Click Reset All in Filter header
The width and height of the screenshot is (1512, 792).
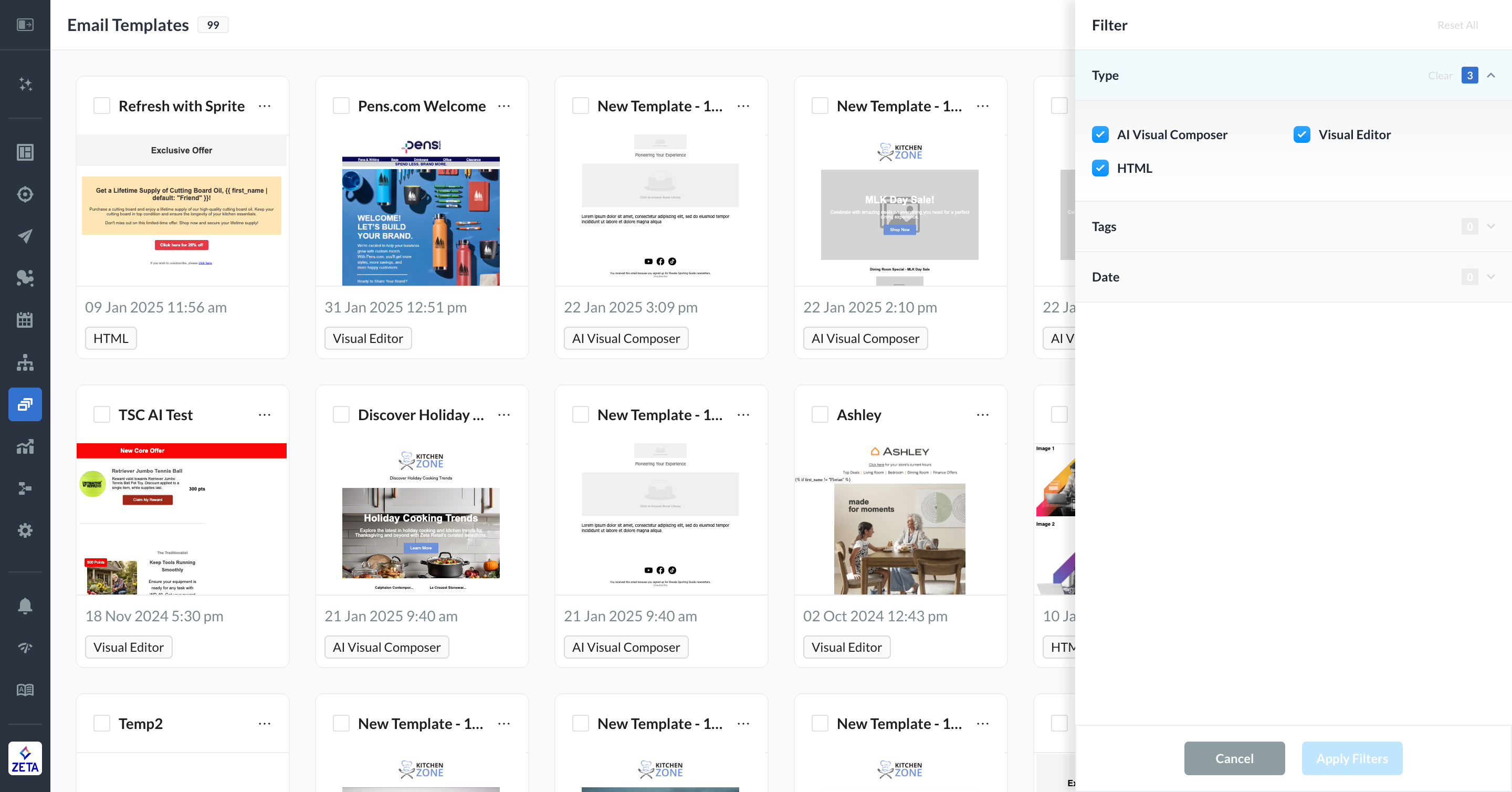[1457, 25]
